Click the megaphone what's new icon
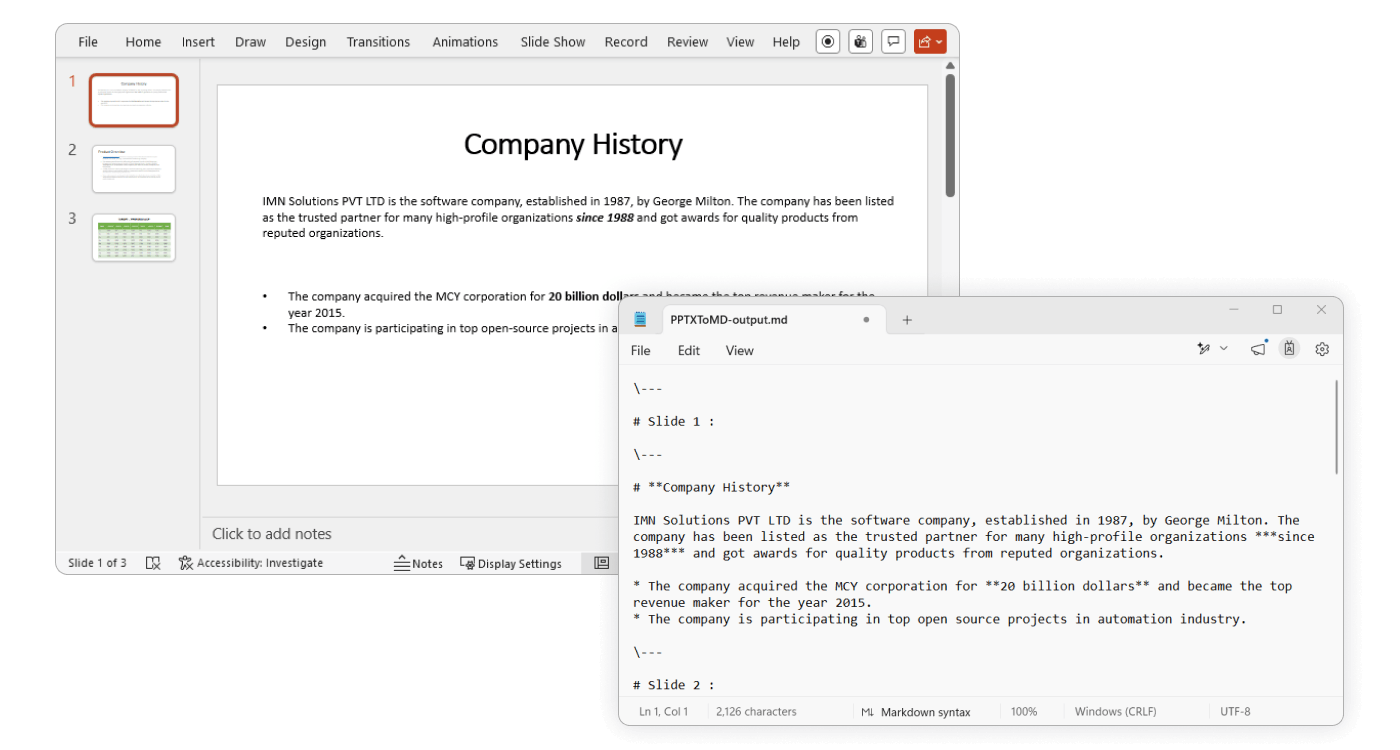The height and width of the screenshot is (750, 1400). [x=1258, y=349]
